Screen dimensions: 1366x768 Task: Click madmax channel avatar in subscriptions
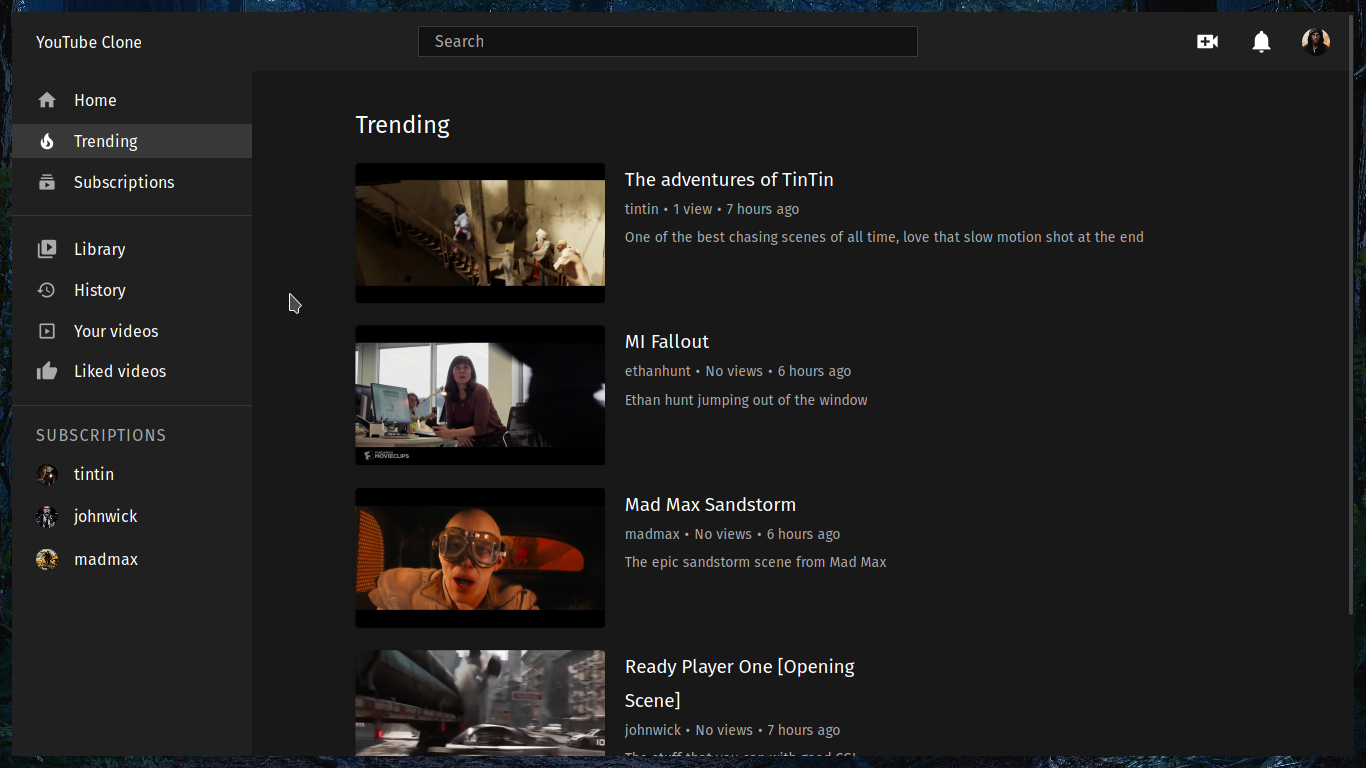(x=47, y=560)
